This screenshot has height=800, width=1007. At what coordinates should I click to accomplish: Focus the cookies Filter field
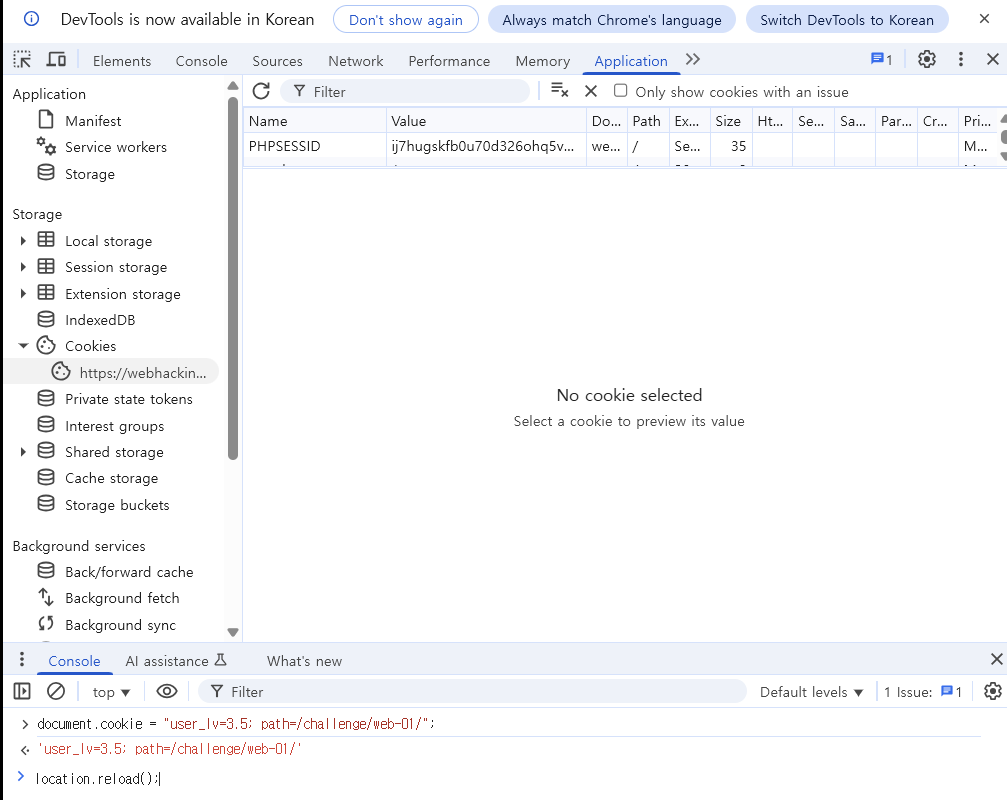406,91
